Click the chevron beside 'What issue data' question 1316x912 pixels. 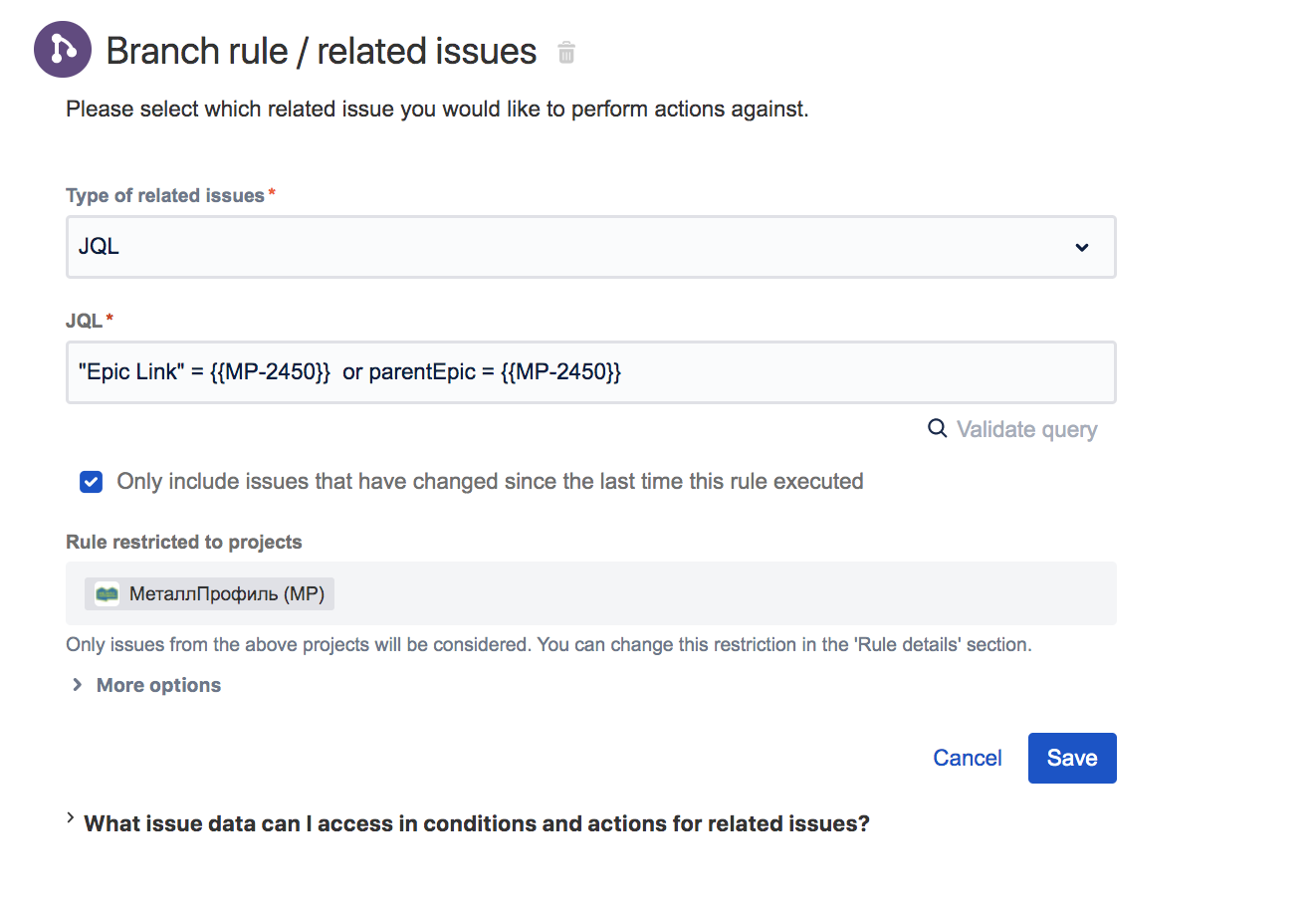(71, 818)
